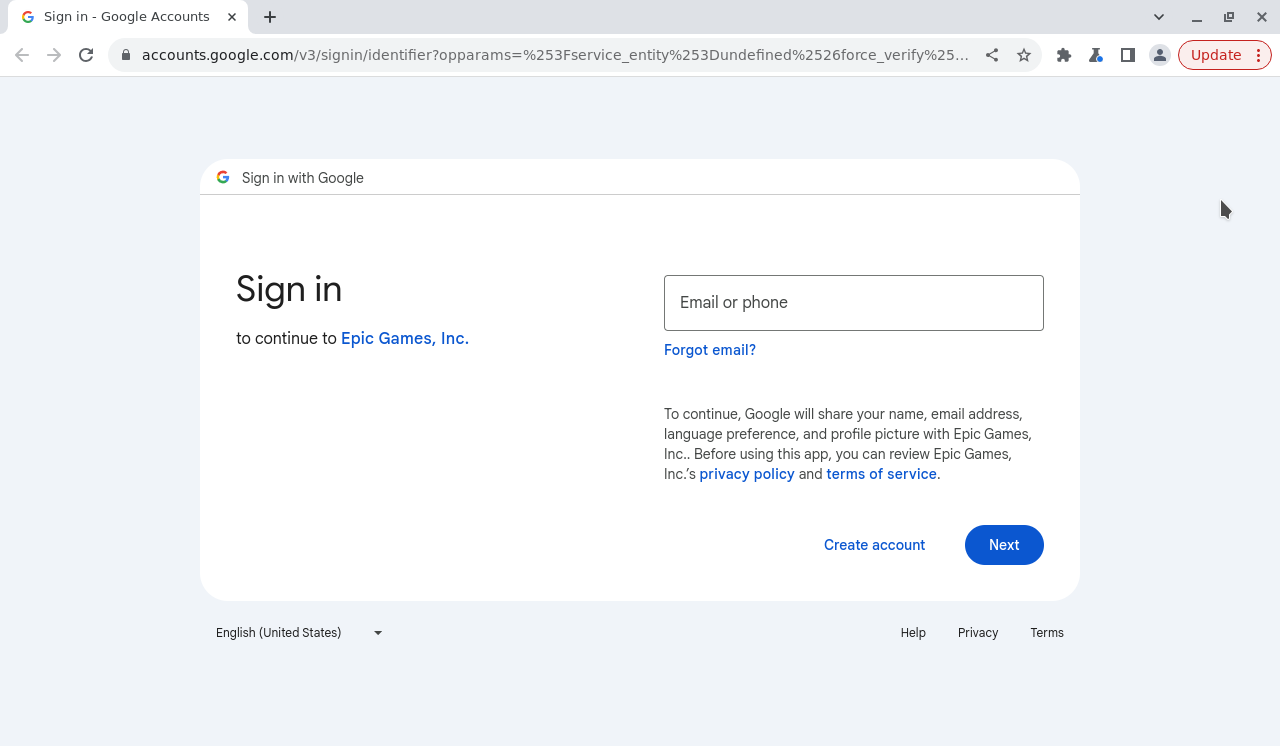Viewport: 1280px width, 746px height.
Task: Select the Sign in - Google Accounts tab
Action: click(x=128, y=17)
